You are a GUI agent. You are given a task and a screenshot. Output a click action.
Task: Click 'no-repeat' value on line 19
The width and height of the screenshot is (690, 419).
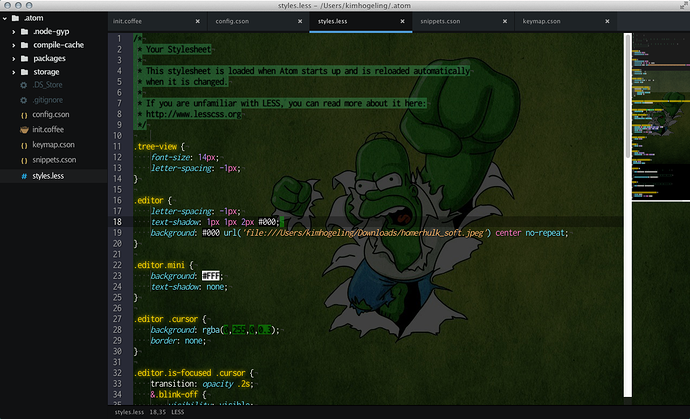point(545,233)
